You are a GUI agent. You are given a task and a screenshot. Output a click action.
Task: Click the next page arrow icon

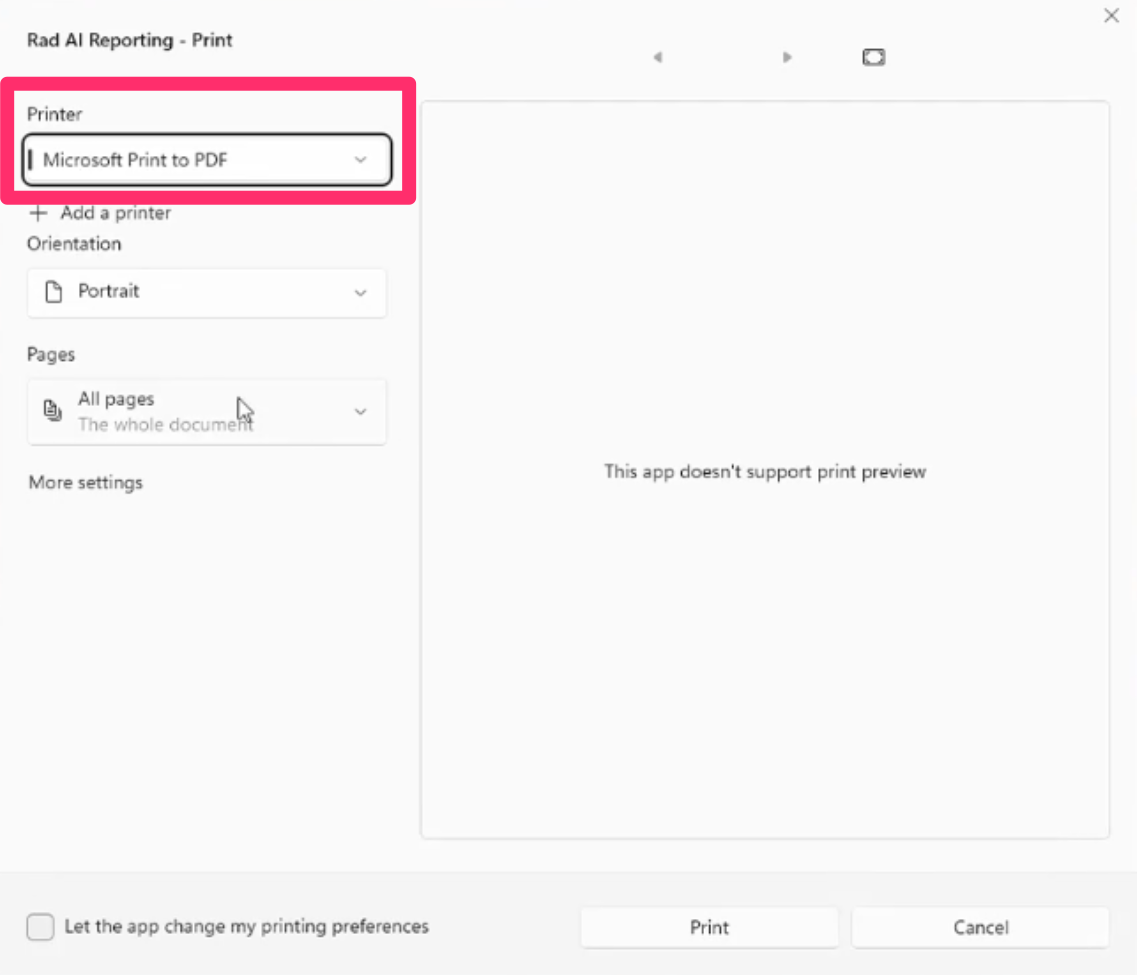point(787,57)
